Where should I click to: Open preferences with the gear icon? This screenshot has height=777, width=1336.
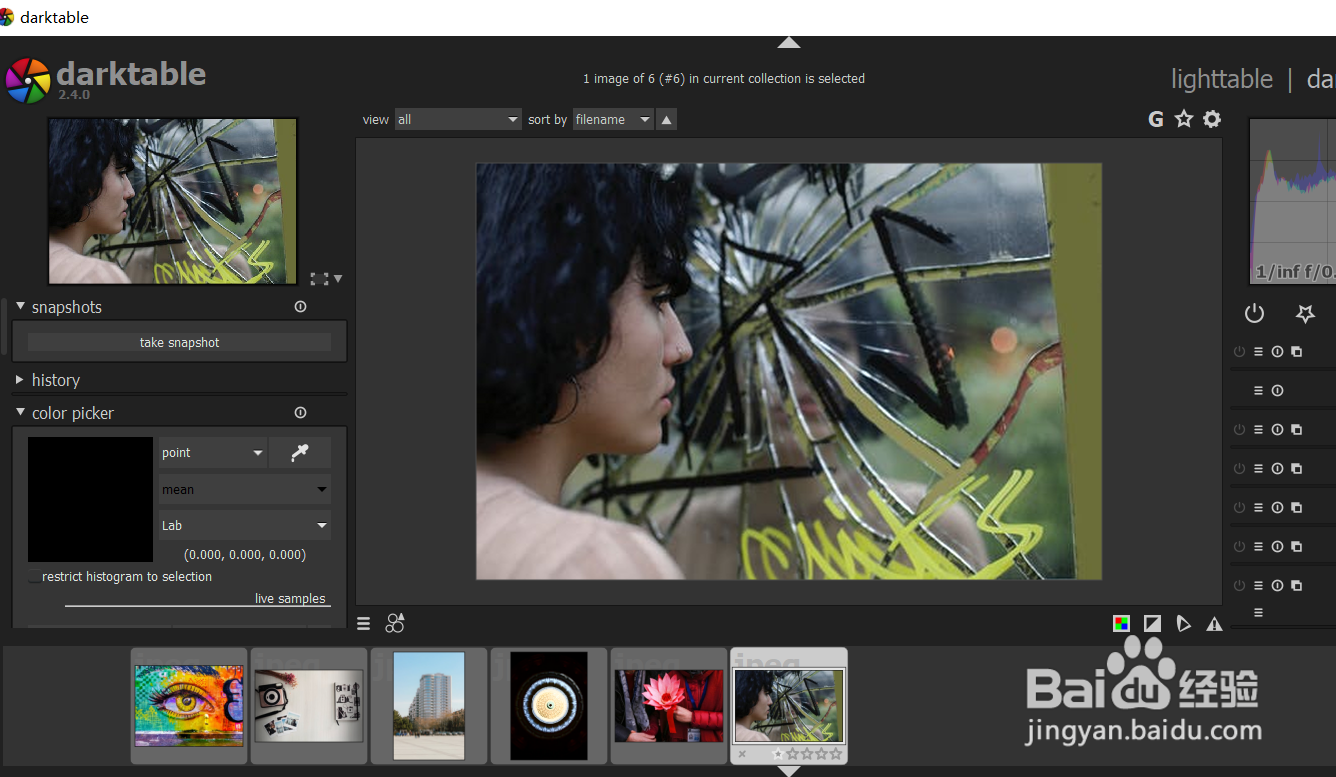1212,119
